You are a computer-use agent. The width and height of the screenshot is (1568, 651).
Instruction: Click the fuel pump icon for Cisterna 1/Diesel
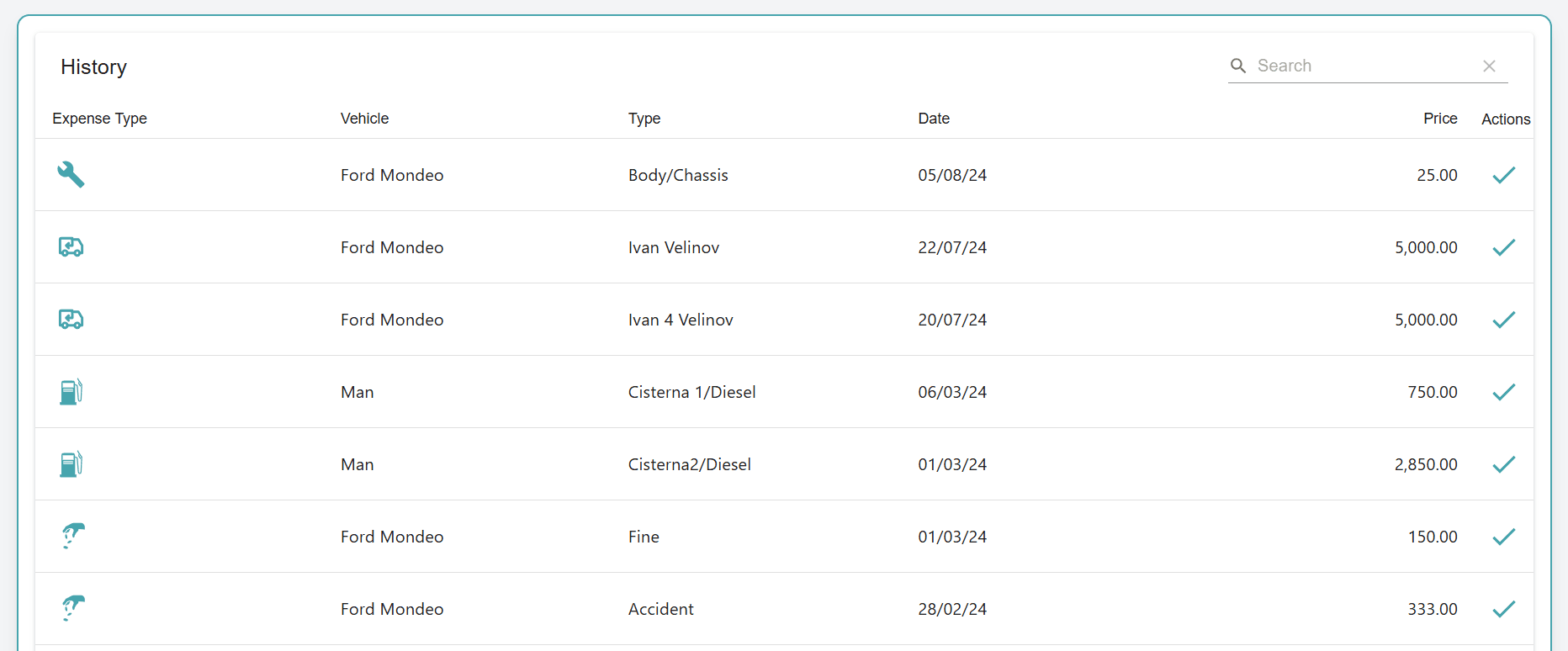[71, 392]
